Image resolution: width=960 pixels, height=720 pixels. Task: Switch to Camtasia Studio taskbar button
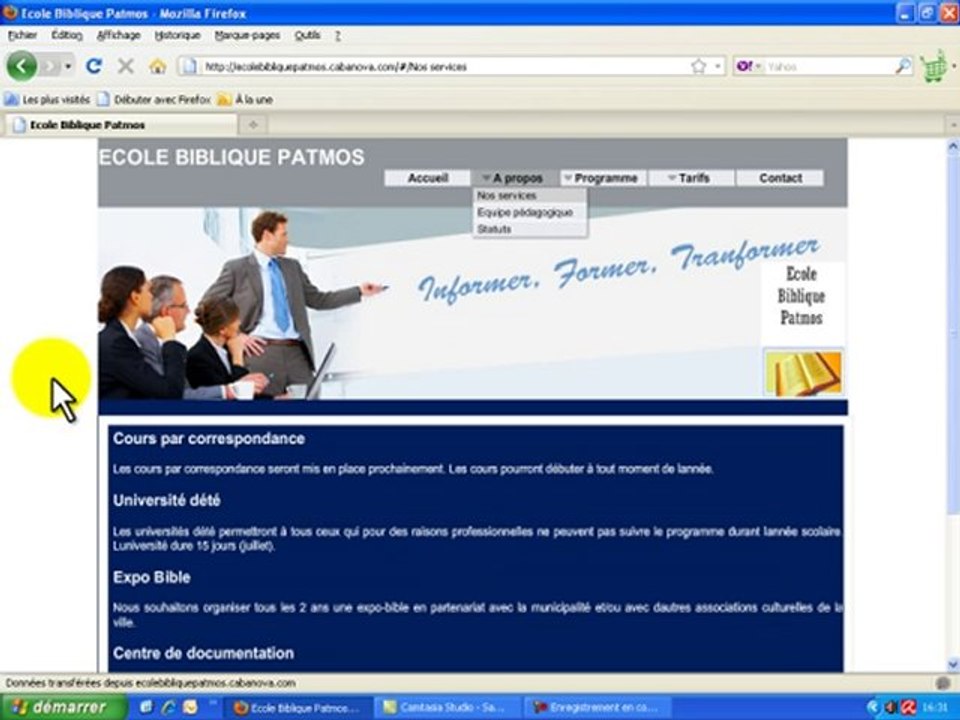point(446,708)
